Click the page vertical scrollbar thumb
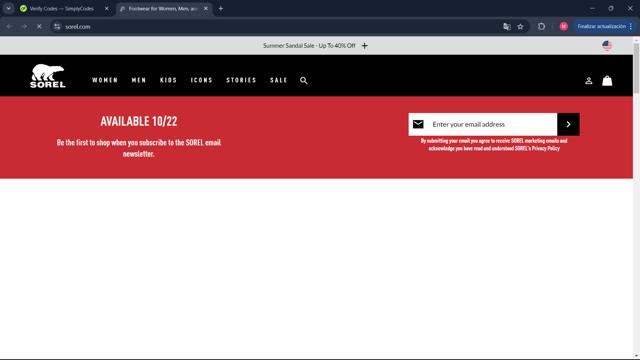Viewport: 640px width, 360px height. (636, 68)
